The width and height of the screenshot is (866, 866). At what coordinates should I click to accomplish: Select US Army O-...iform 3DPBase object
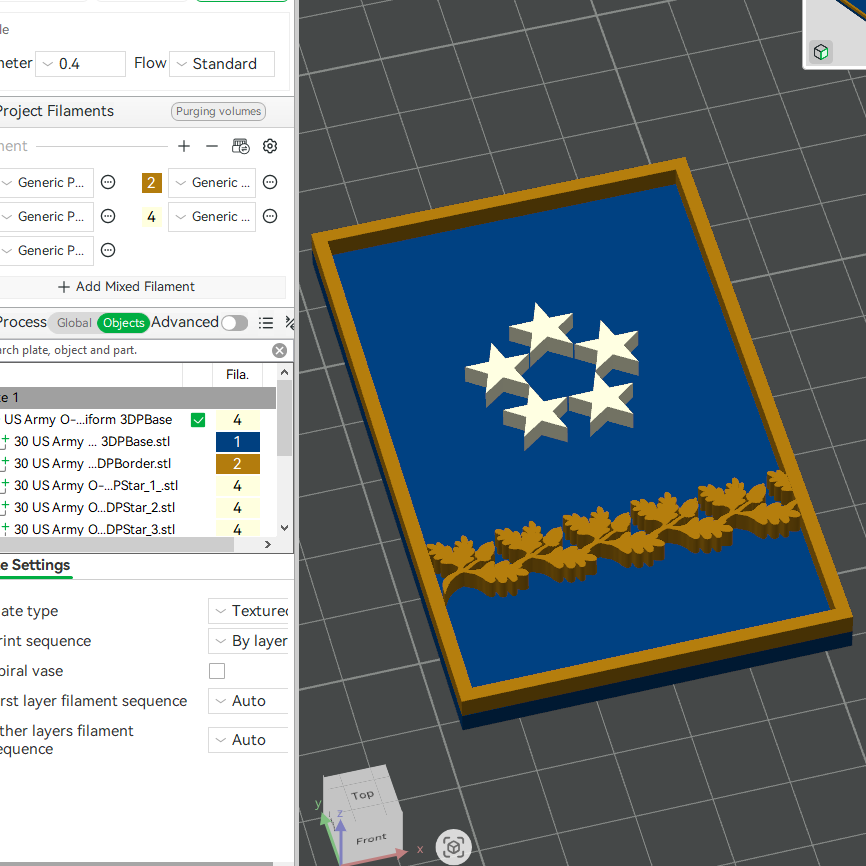pyautogui.click(x=88, y=420)
